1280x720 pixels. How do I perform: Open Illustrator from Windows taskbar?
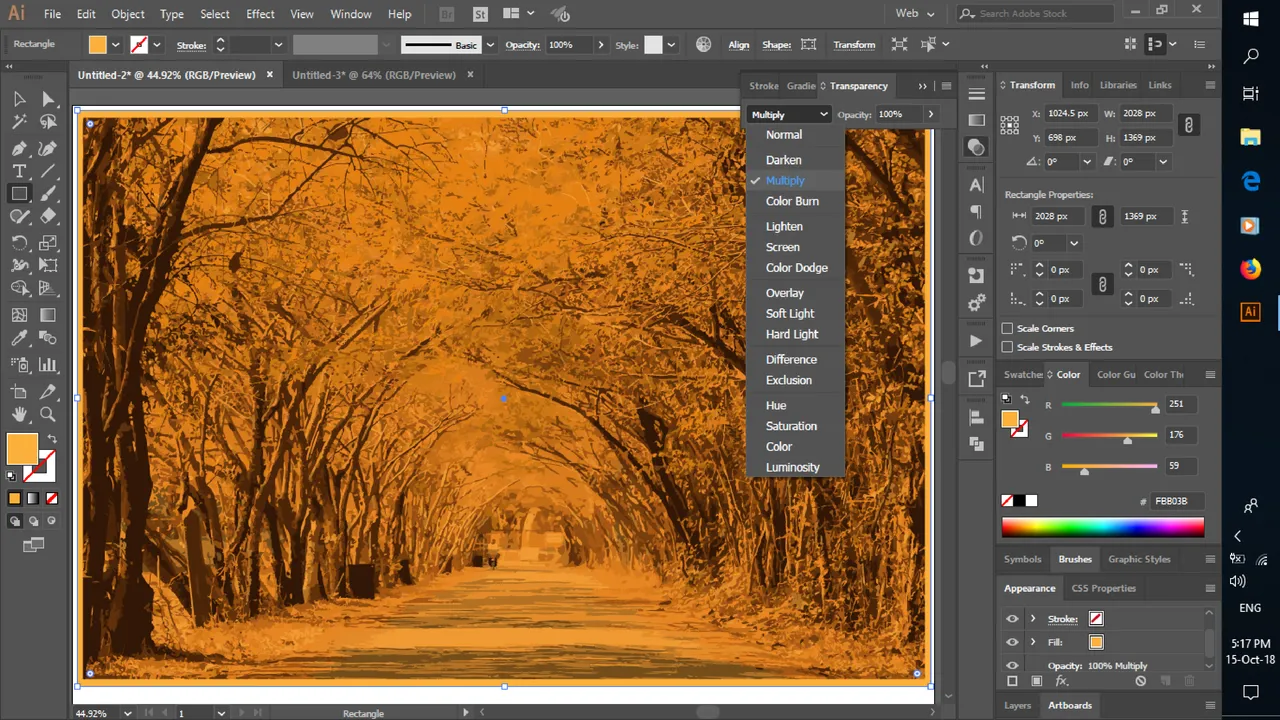(1250, 311)
